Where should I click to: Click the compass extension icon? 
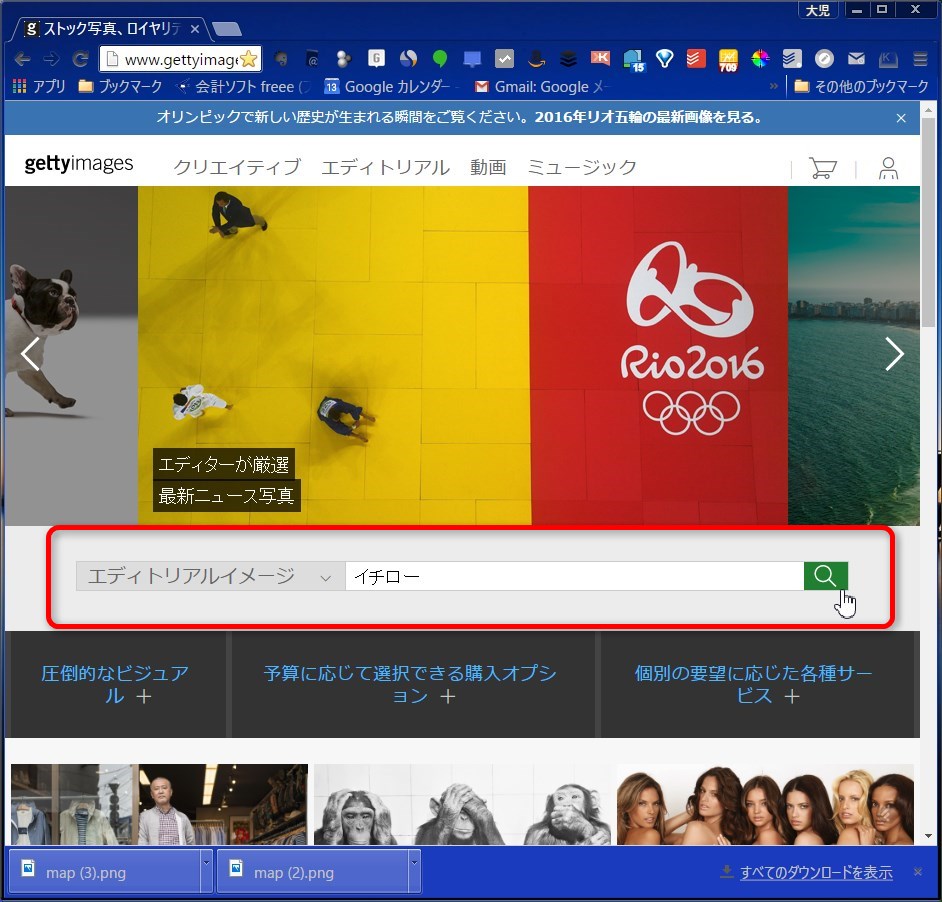click(x=824, y=59)
